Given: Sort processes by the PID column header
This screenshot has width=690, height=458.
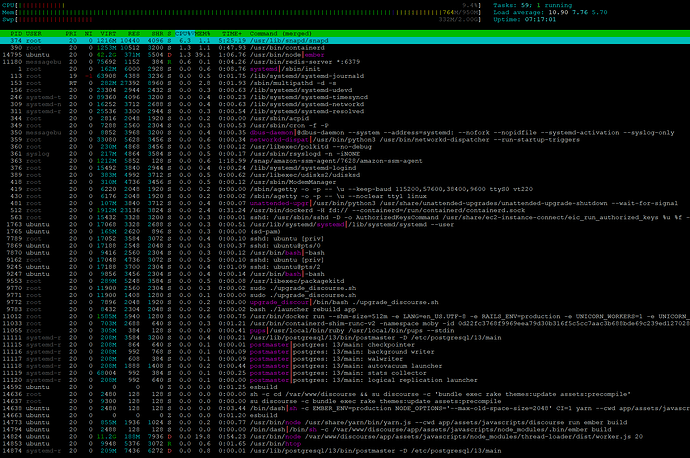Looking at the screenshot, I should [x=16, y=33].
